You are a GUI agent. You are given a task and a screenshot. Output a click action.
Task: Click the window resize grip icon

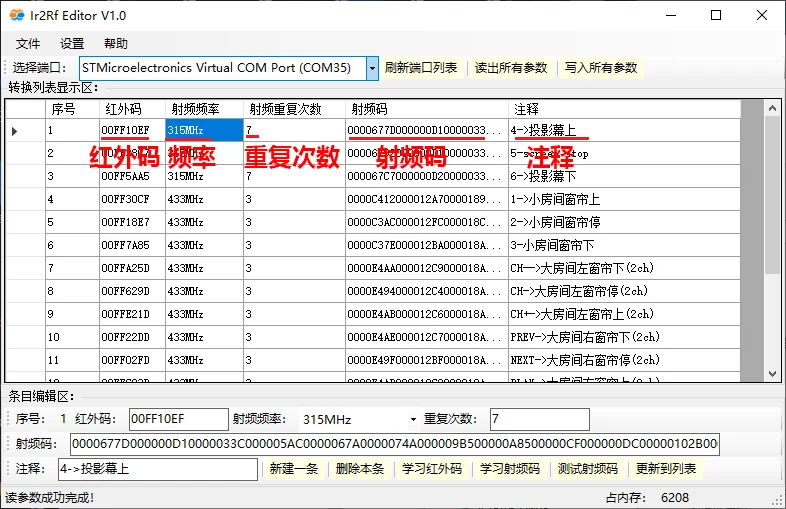[777, 500]
